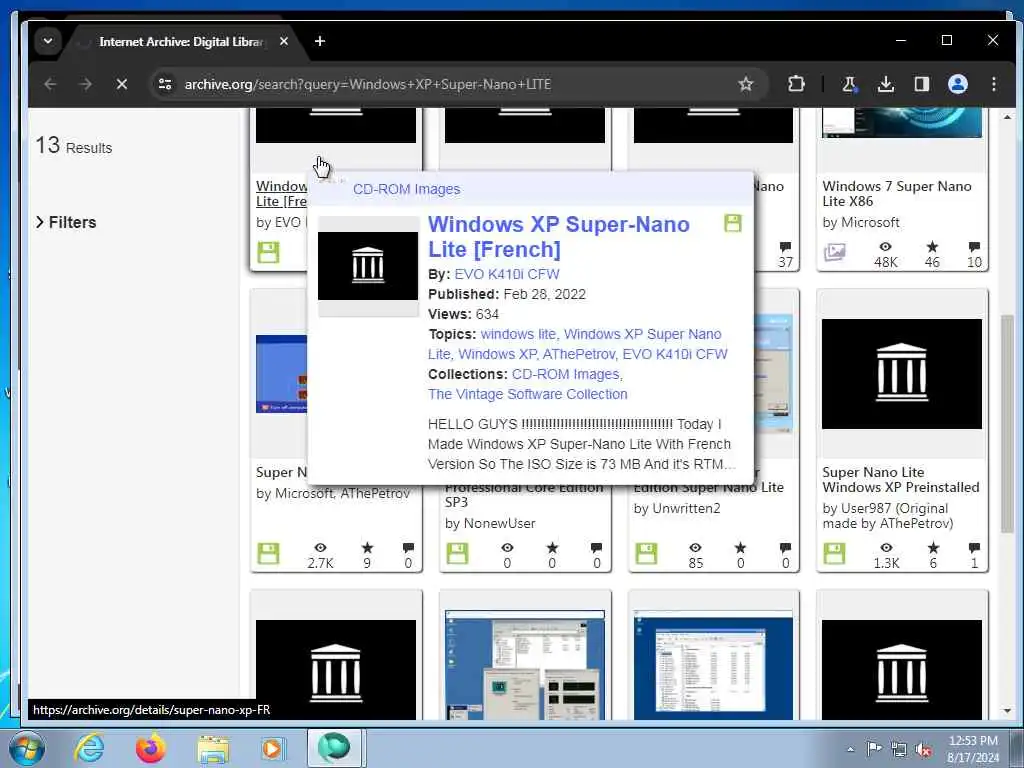Click software icon on Unwritten2 card
1024x768 pixels.
point(646,554)
